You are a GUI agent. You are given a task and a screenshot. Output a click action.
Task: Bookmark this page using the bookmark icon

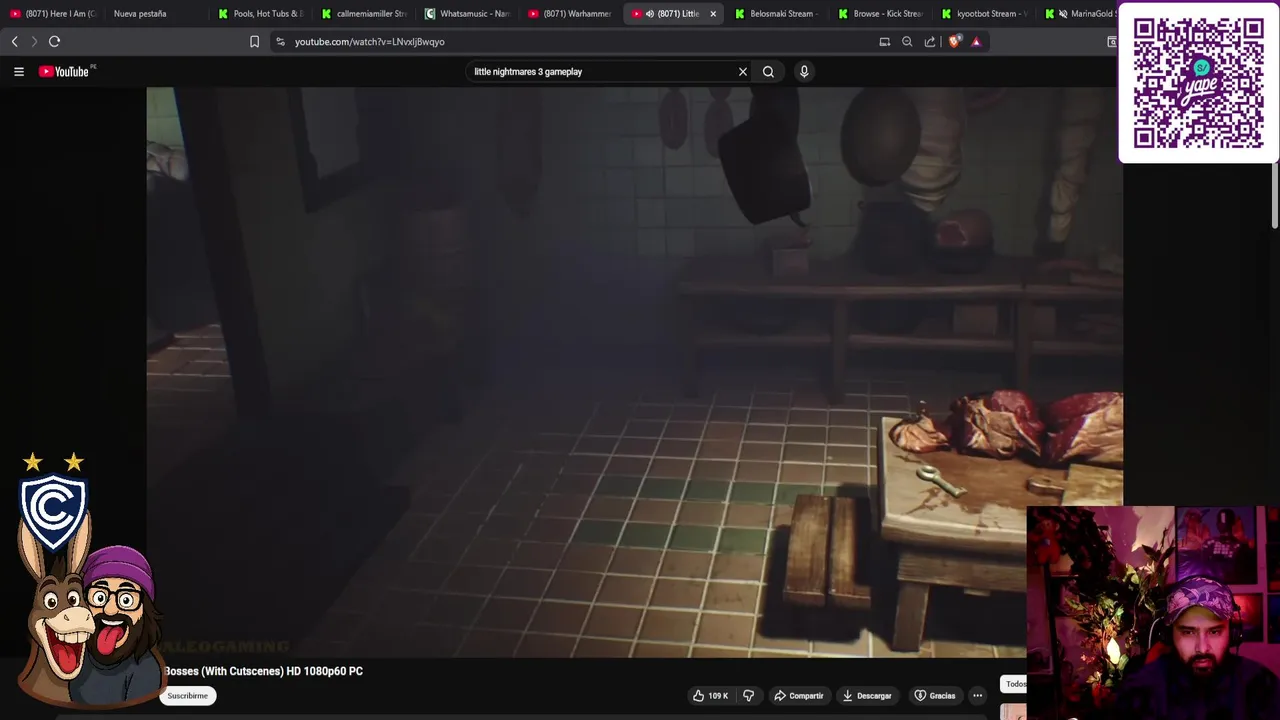(254, 41)
